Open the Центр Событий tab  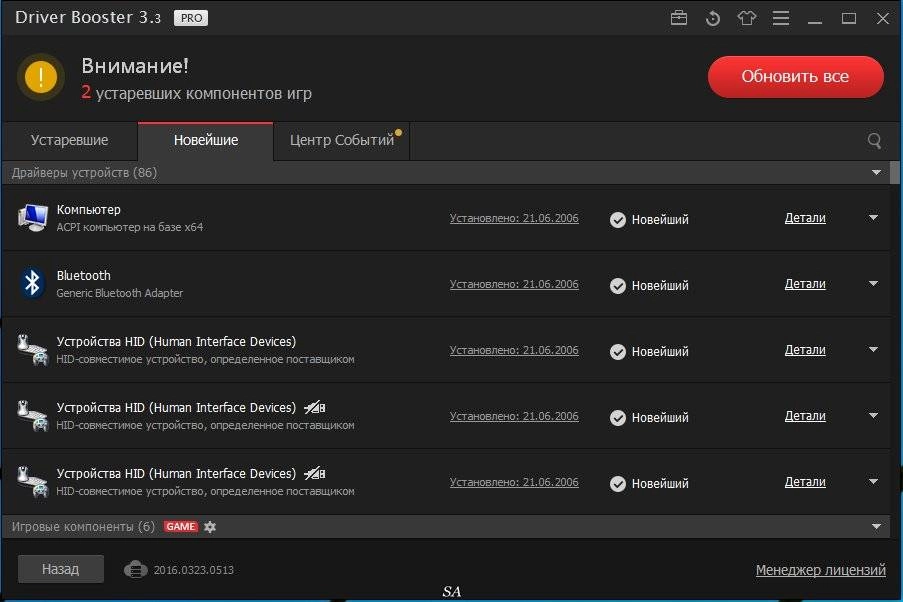342,141
